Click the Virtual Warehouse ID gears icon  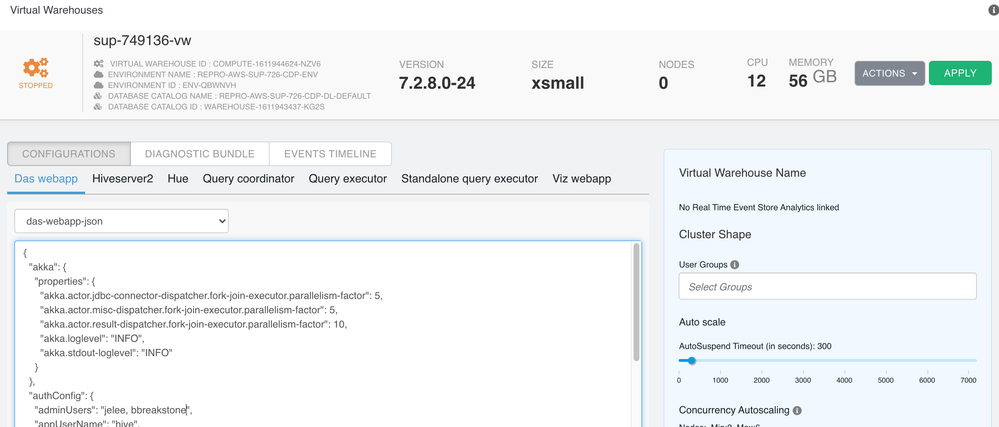click(98, 64)
